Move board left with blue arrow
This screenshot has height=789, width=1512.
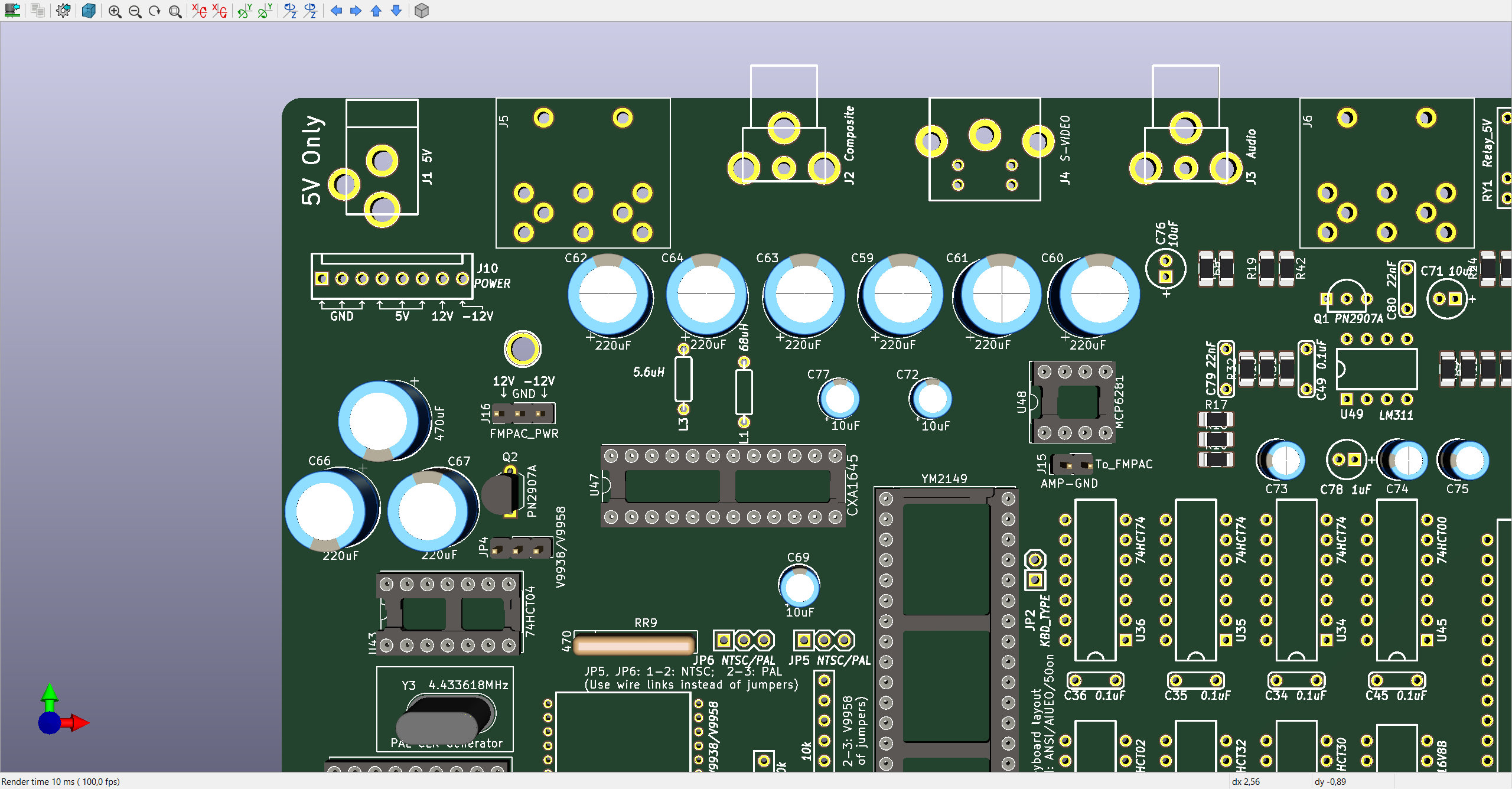click(x=336, y=11)
